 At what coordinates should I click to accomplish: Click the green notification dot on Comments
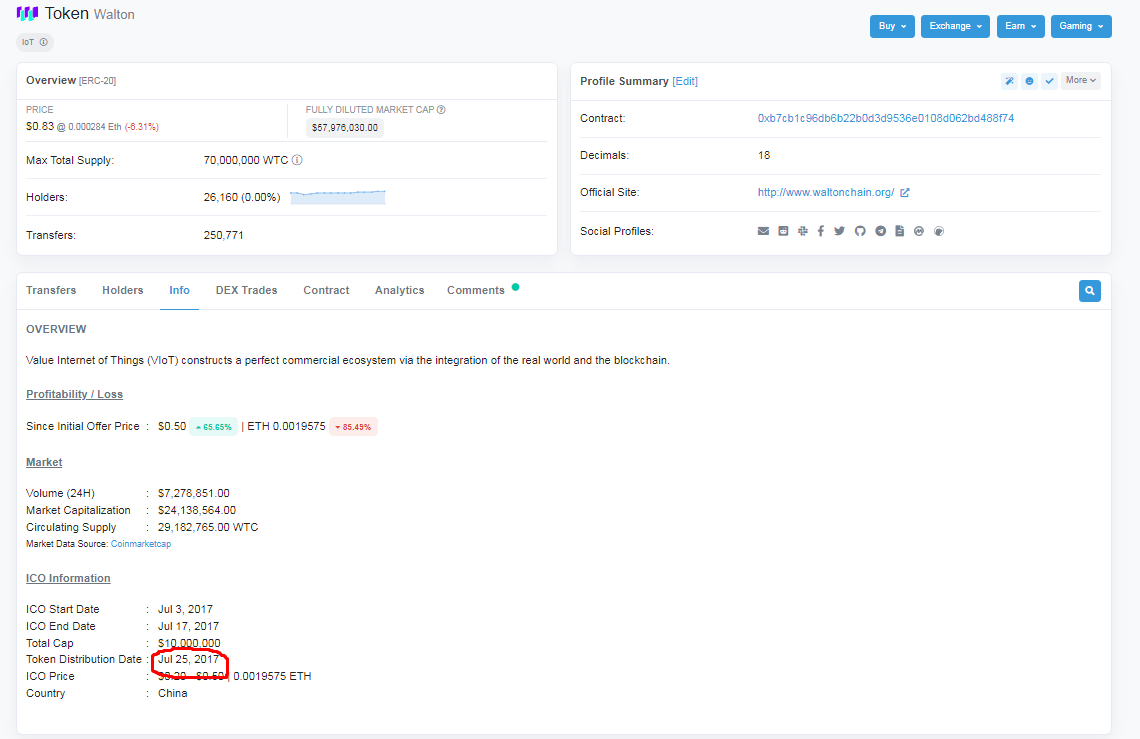[x=515, y=287]
